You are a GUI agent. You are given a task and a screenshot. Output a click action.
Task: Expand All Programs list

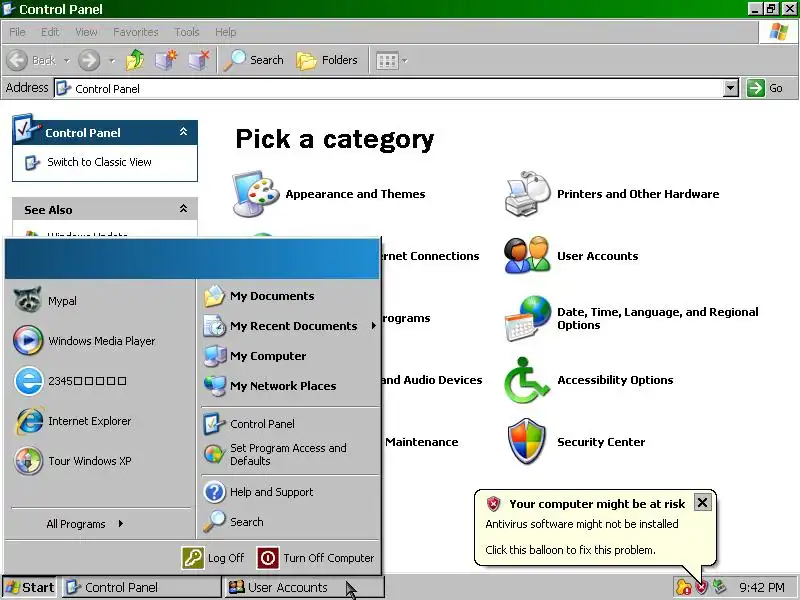coord(85,523)
